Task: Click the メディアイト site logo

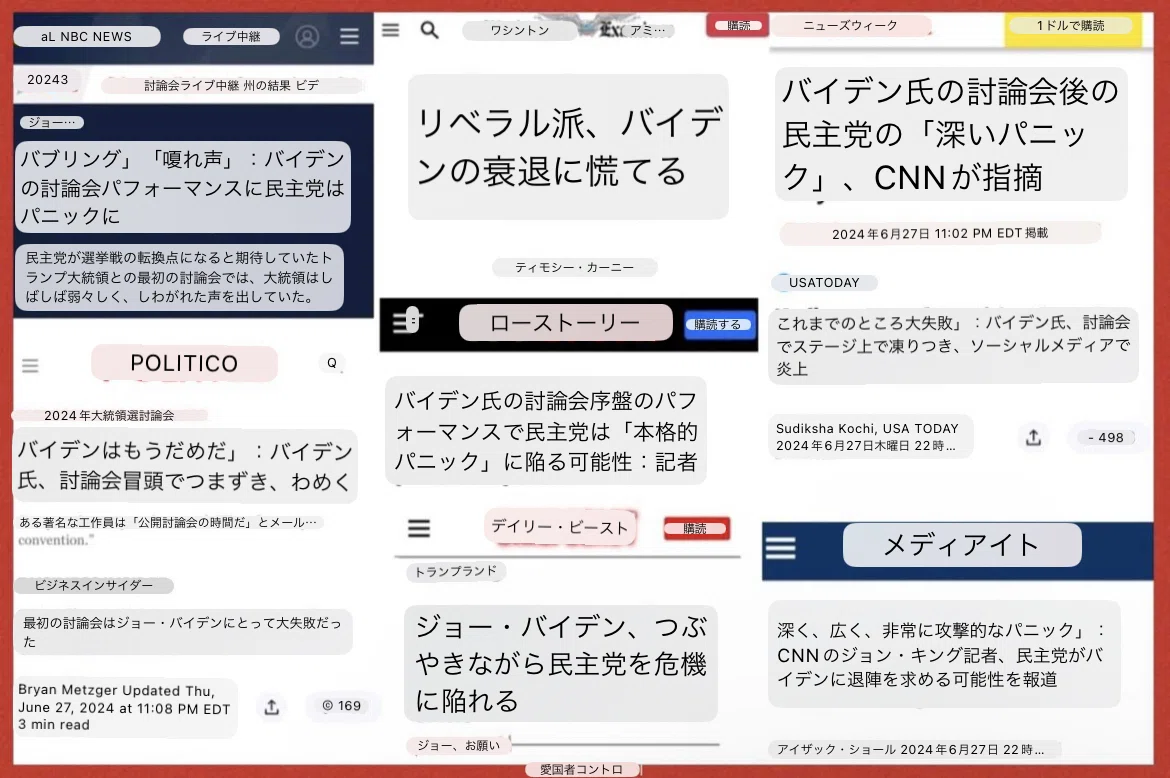Action: pos(962,545)
